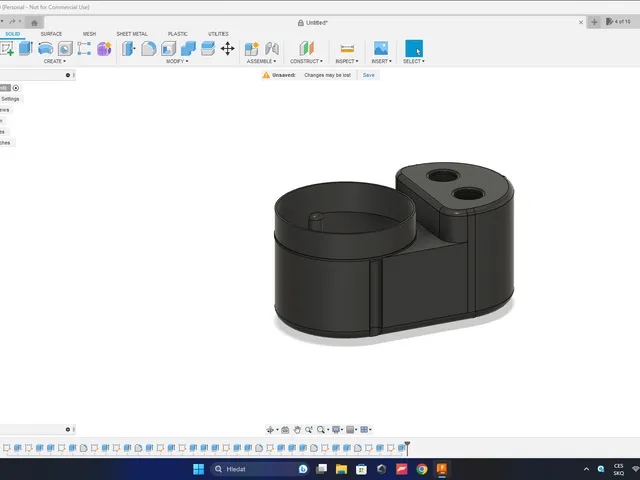
Task: Expand the CREATE dropdown menu
Action: pos(55,61)
